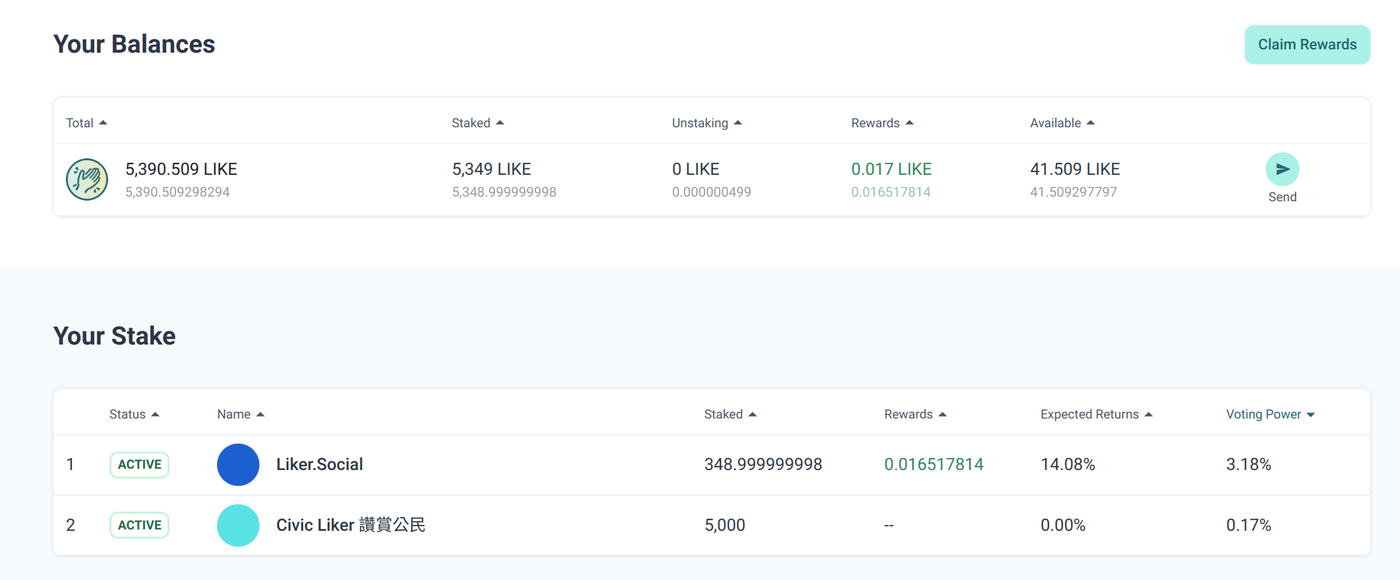Select the 3.18% voting power
This screenshot has height=580, width=1400.
1249,465
